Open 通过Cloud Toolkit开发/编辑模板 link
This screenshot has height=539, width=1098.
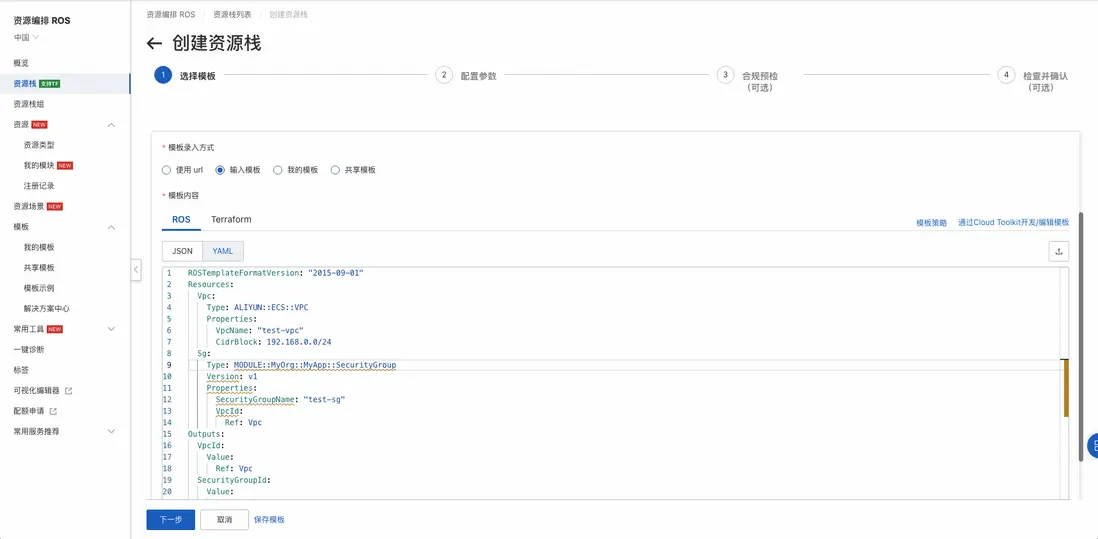(x=1013, y=223)
